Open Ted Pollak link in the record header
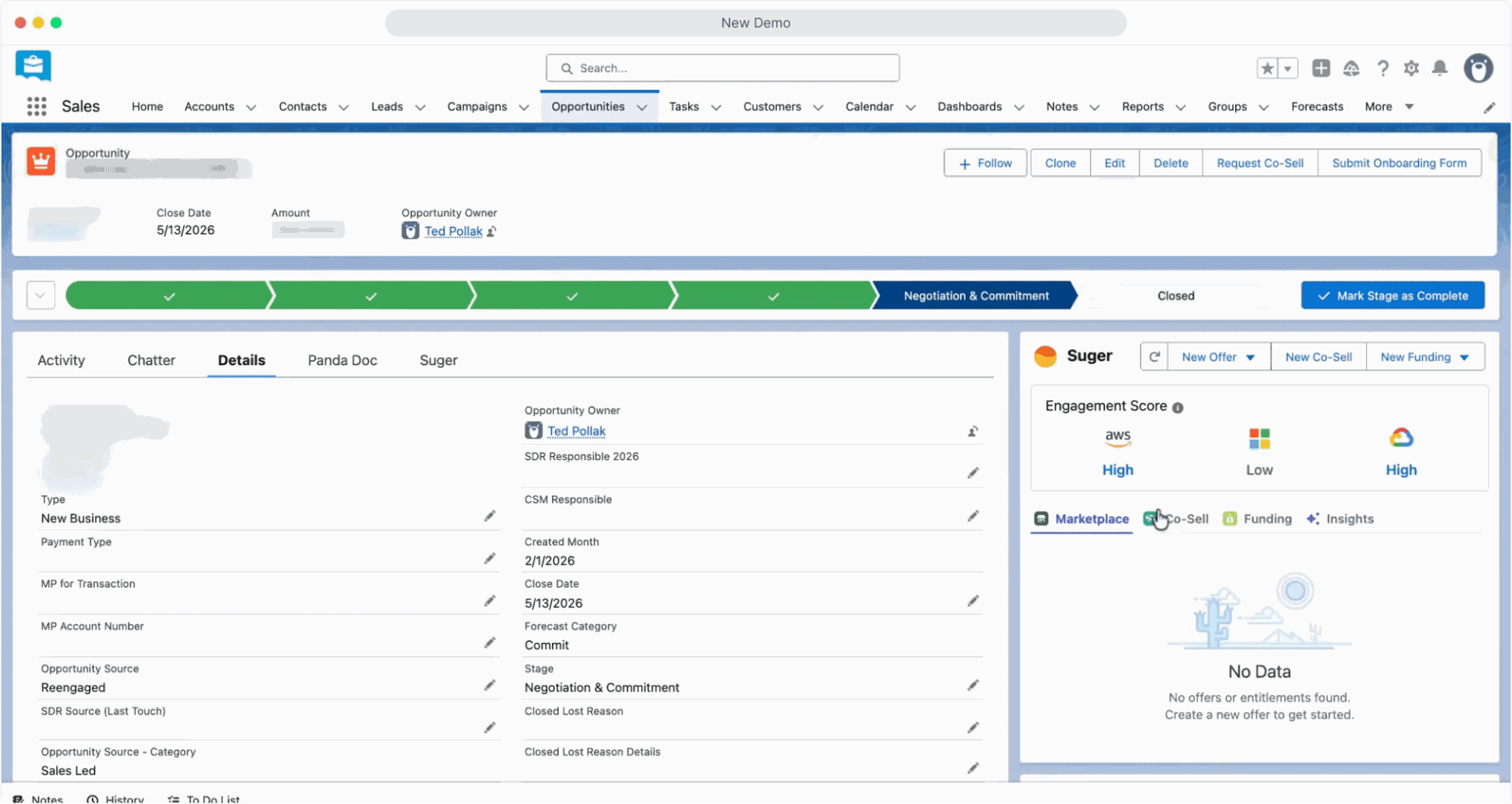Screen dimensions: 1512x804 [x=453, y=231]
